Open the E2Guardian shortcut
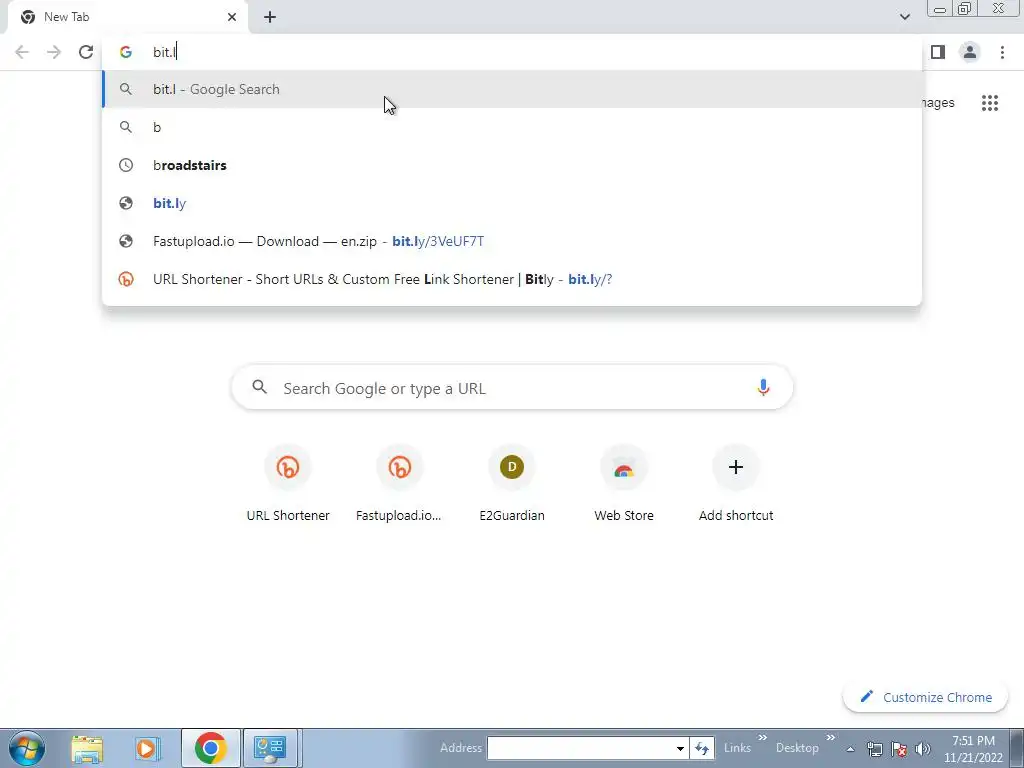The width and height of the screenshot is (1024, 768). pos(512,484)
